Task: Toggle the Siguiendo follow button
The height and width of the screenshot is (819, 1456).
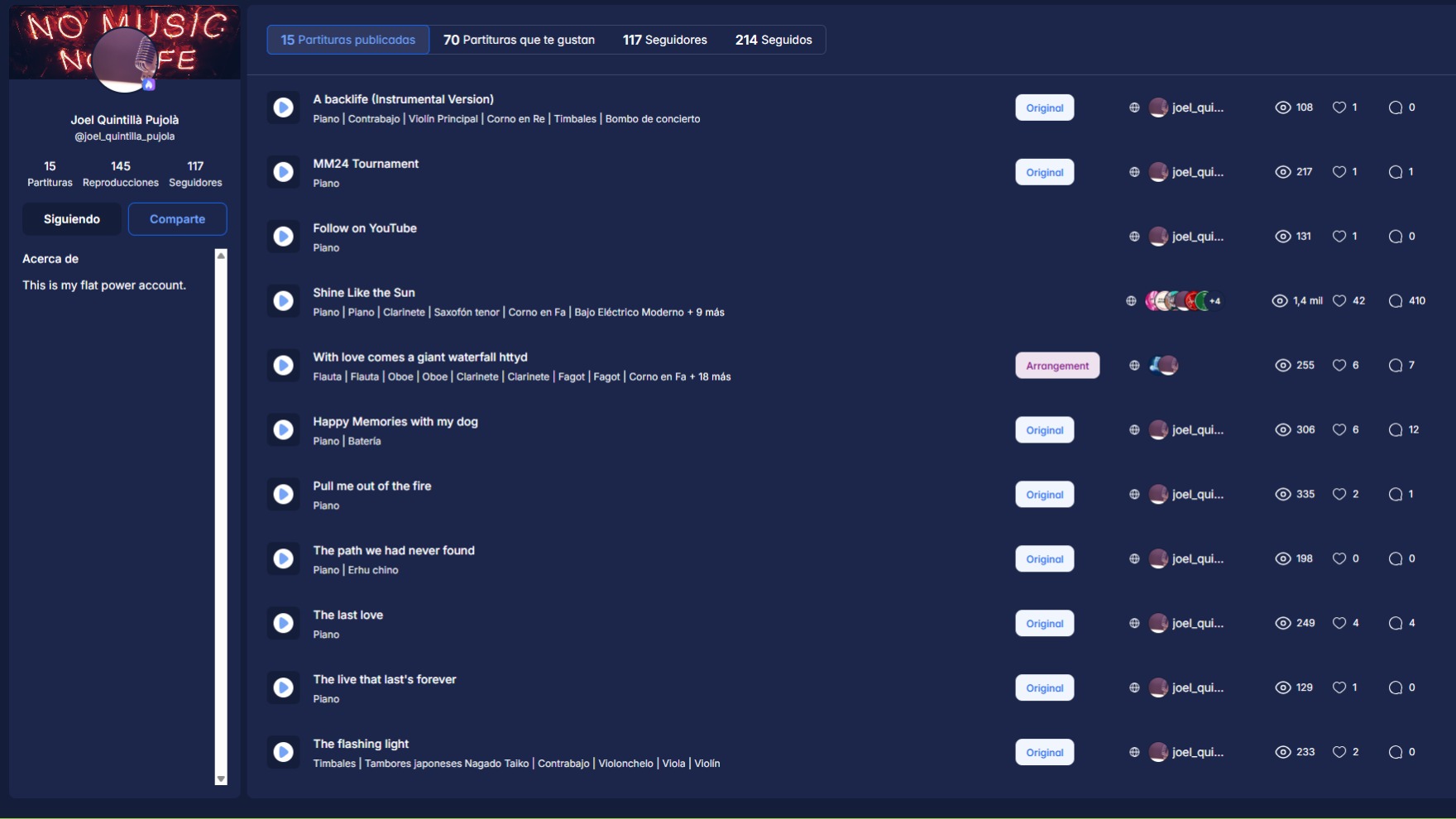Action: [72, 219]
